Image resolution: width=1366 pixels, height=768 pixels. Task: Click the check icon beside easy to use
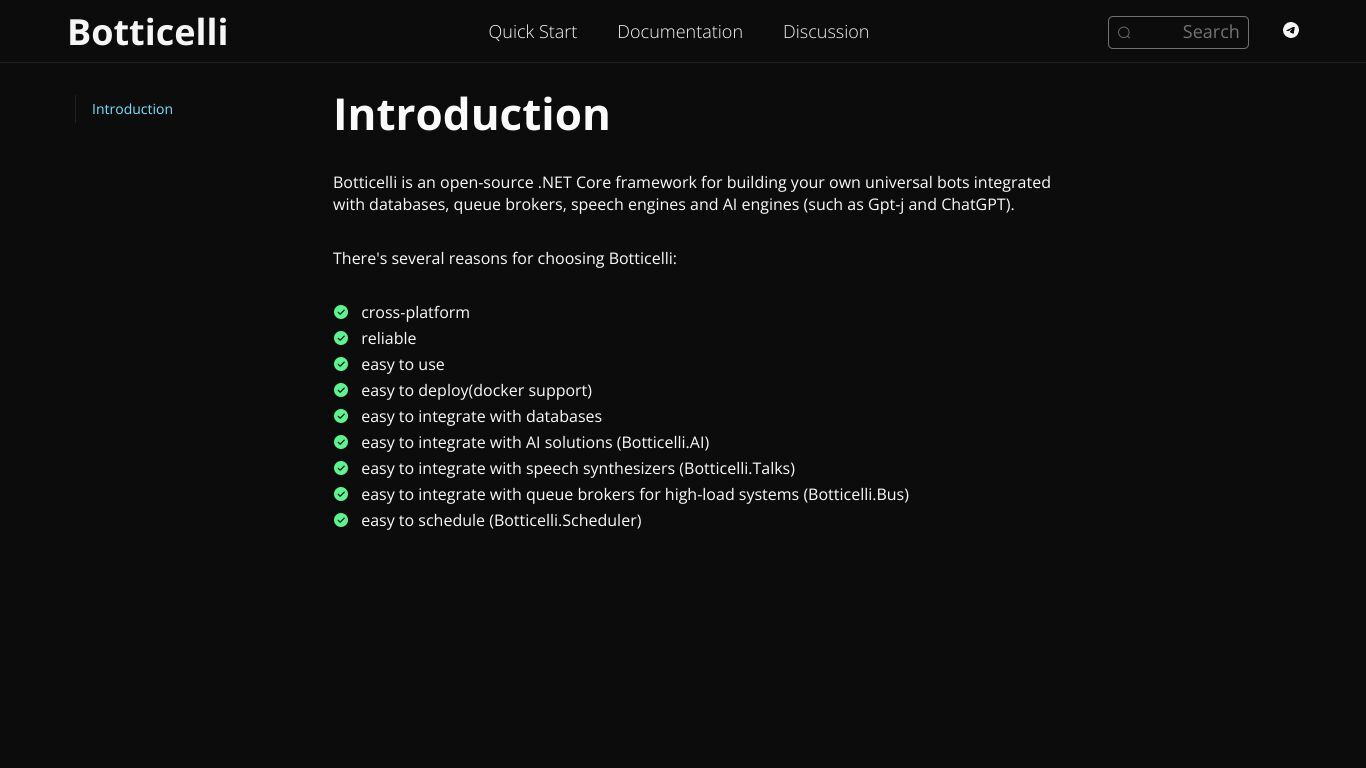pos(341,364)
